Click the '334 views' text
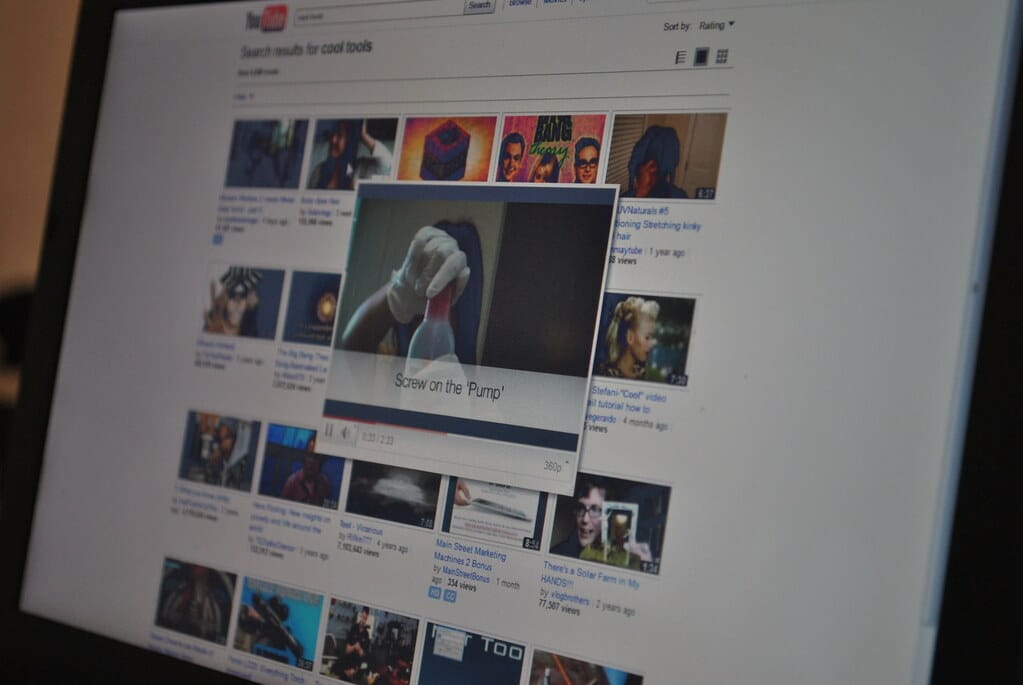1023x685 pixels. [x=461, y=585]
